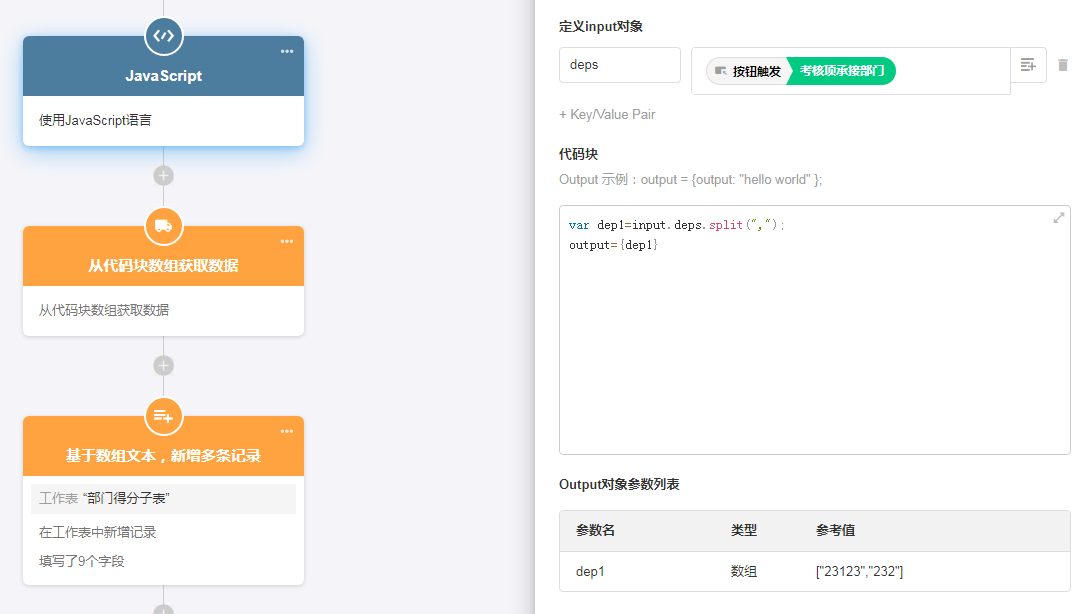This screenshot has width=1082, height=614.
Task: Click the JavaScript node code icon
Action: (163, 36)
